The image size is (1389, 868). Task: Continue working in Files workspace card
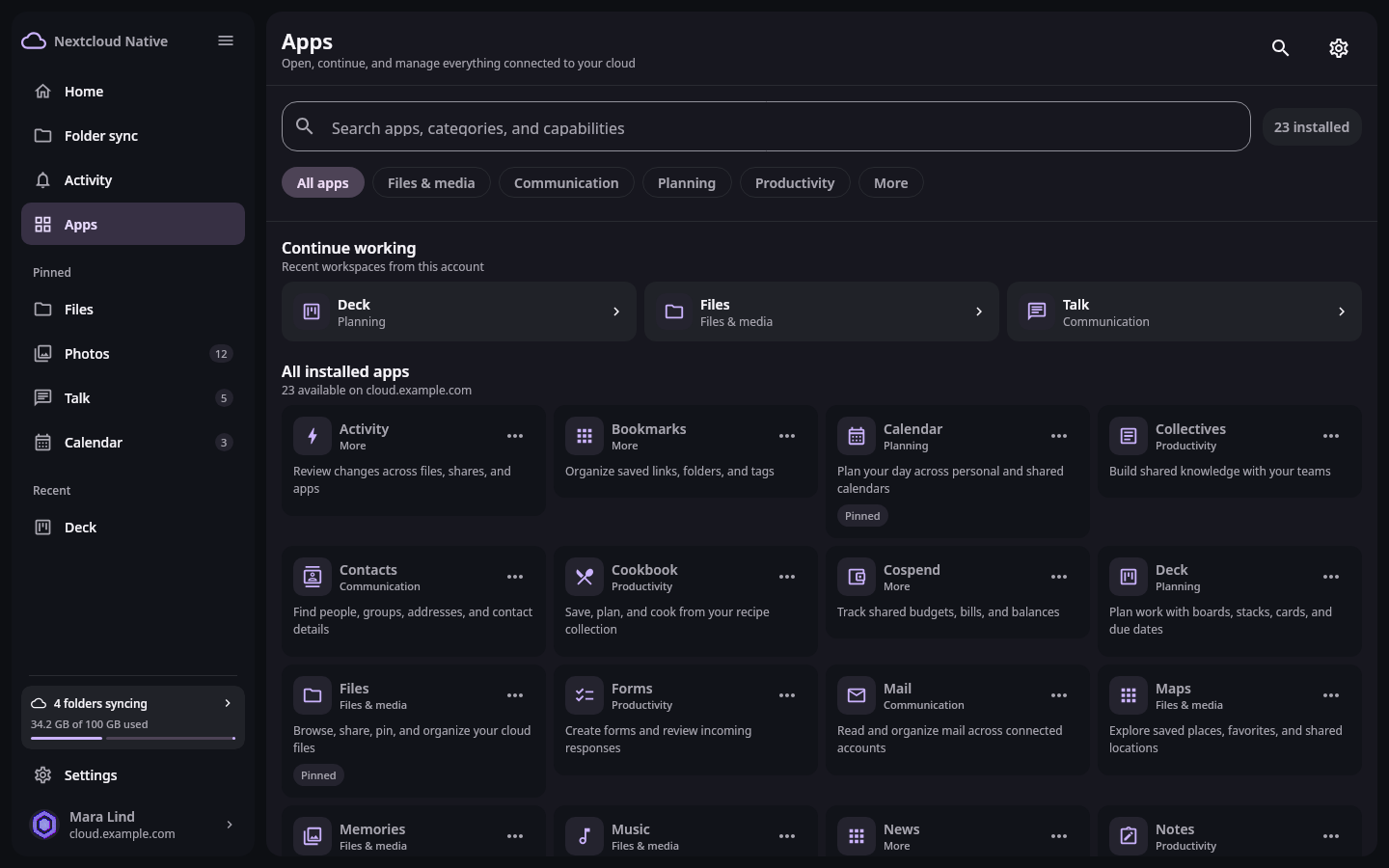click(x=822, y=312)
